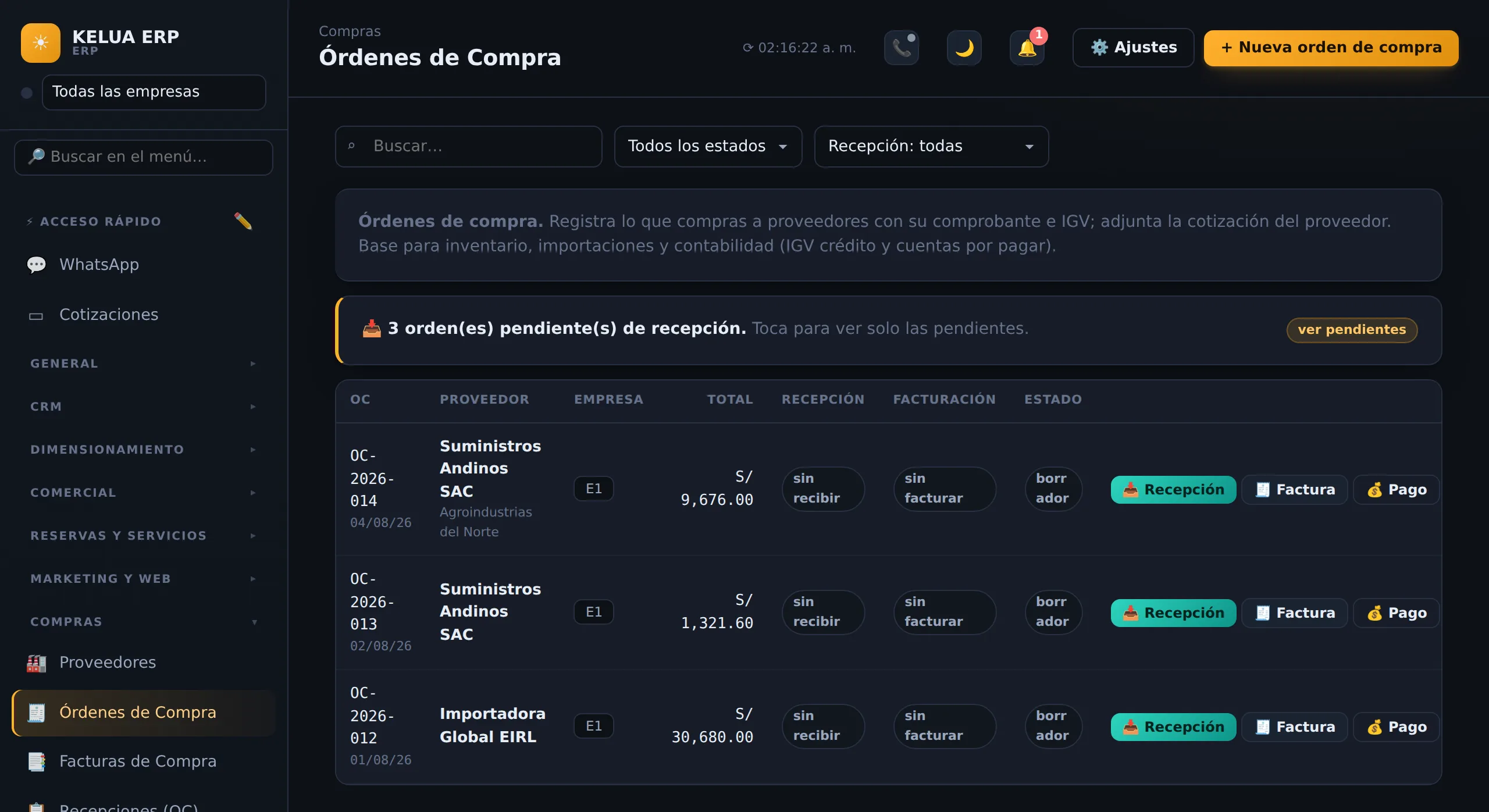
Task: Click the inbox tray icon in pending banner
Action: click(372, 329)
